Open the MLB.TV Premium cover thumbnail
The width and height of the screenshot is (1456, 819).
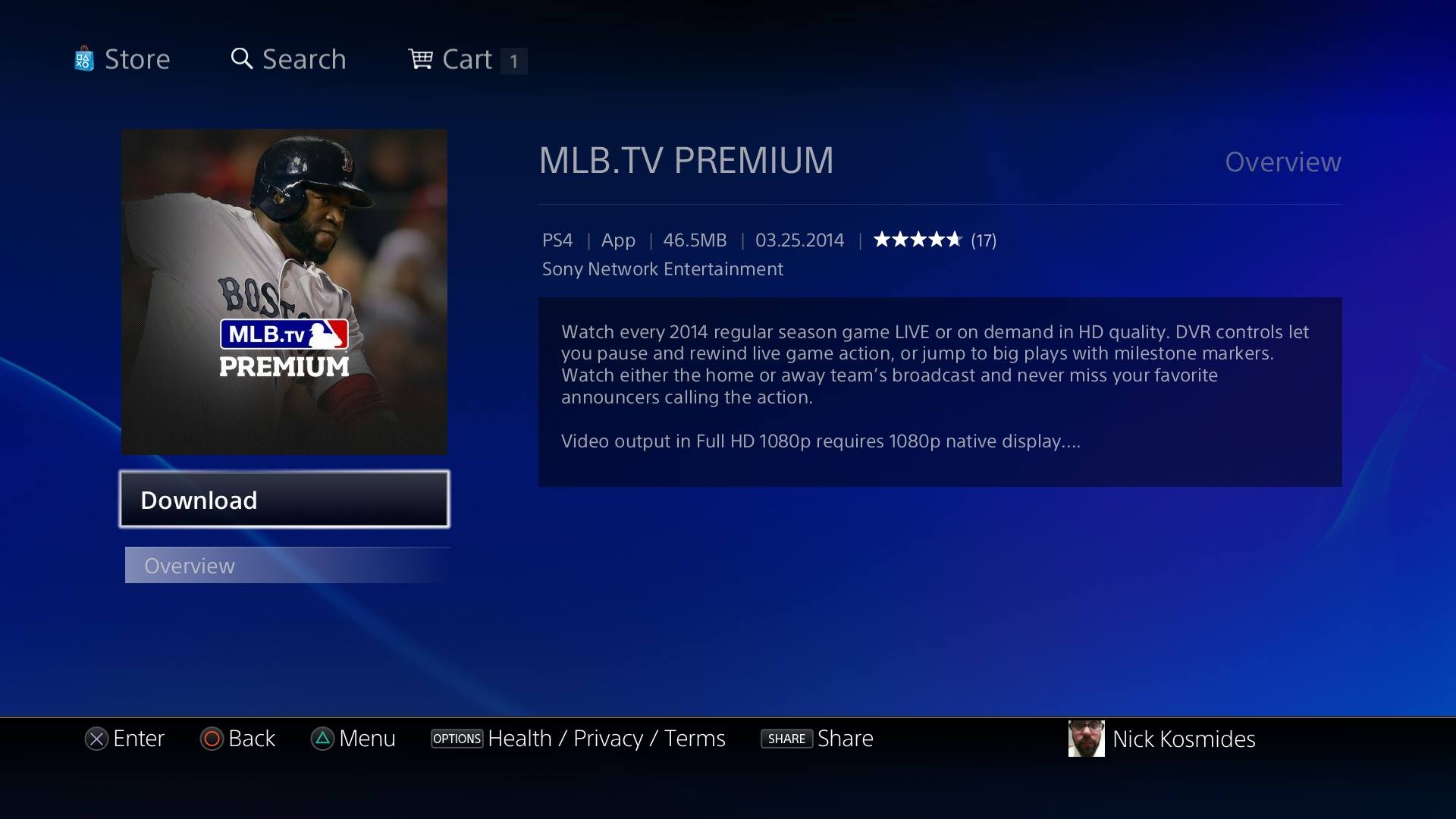click(284, 292)
